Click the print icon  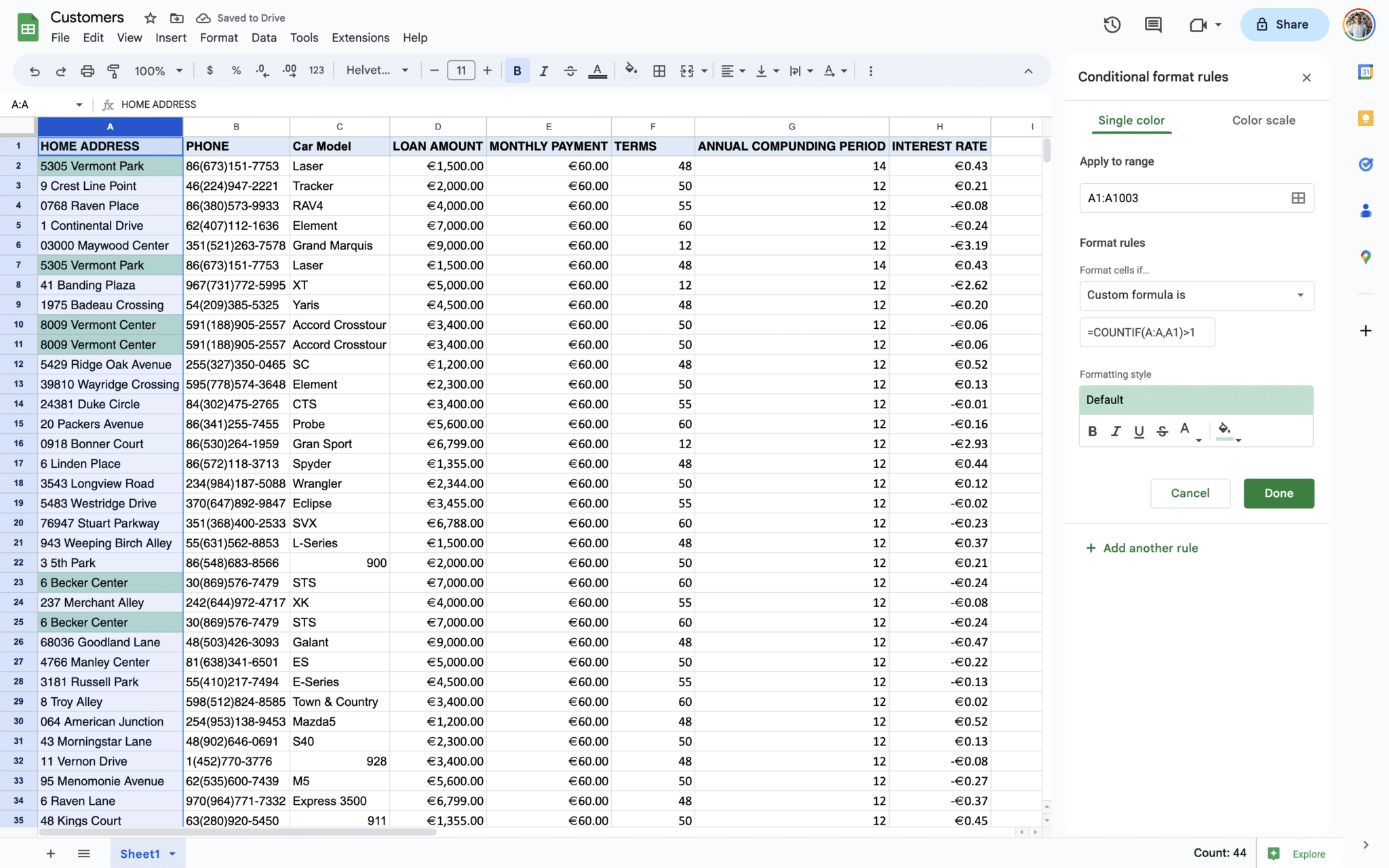pos(87,71)
